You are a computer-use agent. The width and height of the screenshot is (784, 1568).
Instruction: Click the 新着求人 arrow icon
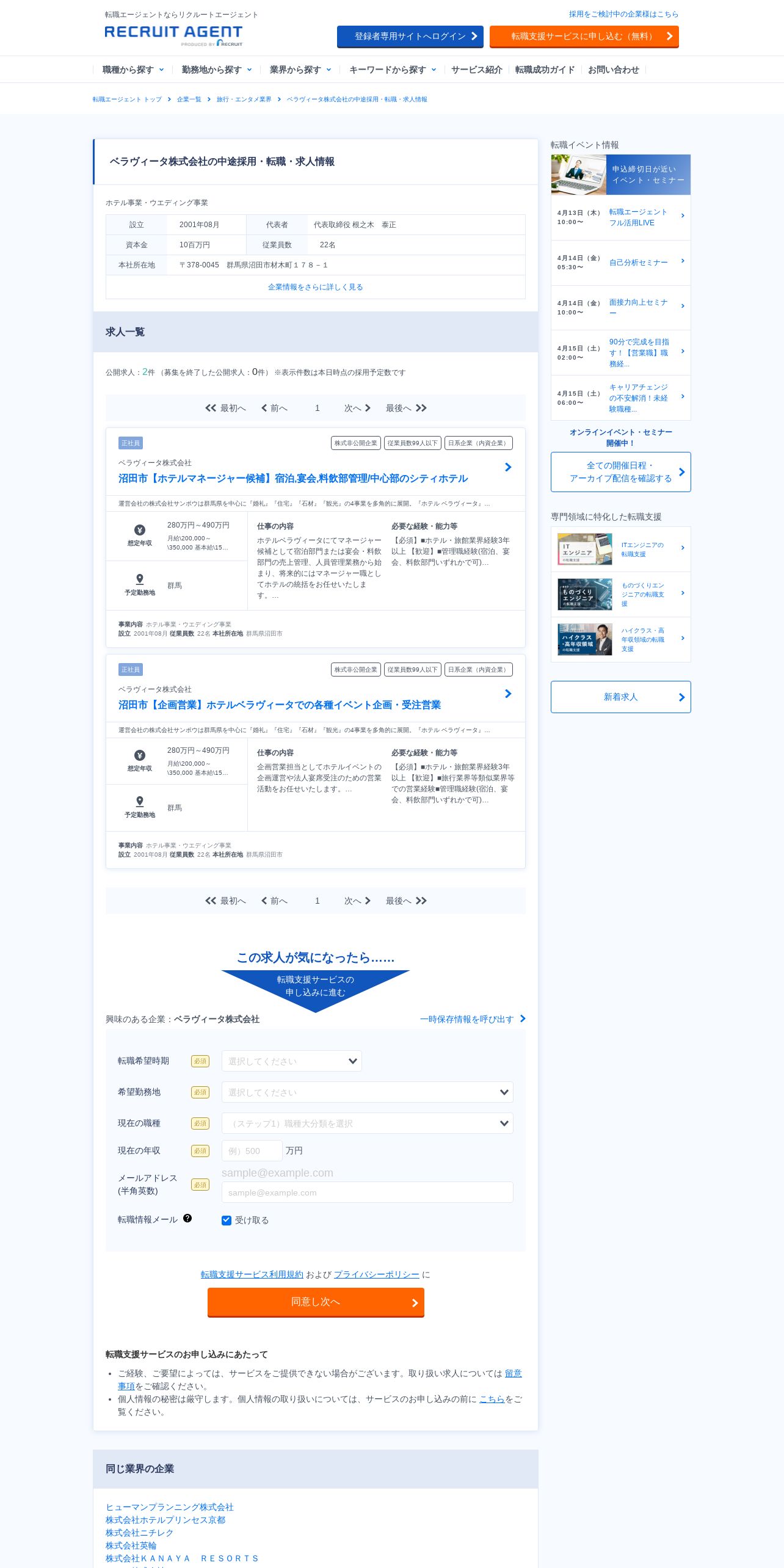tap(682, 697)
